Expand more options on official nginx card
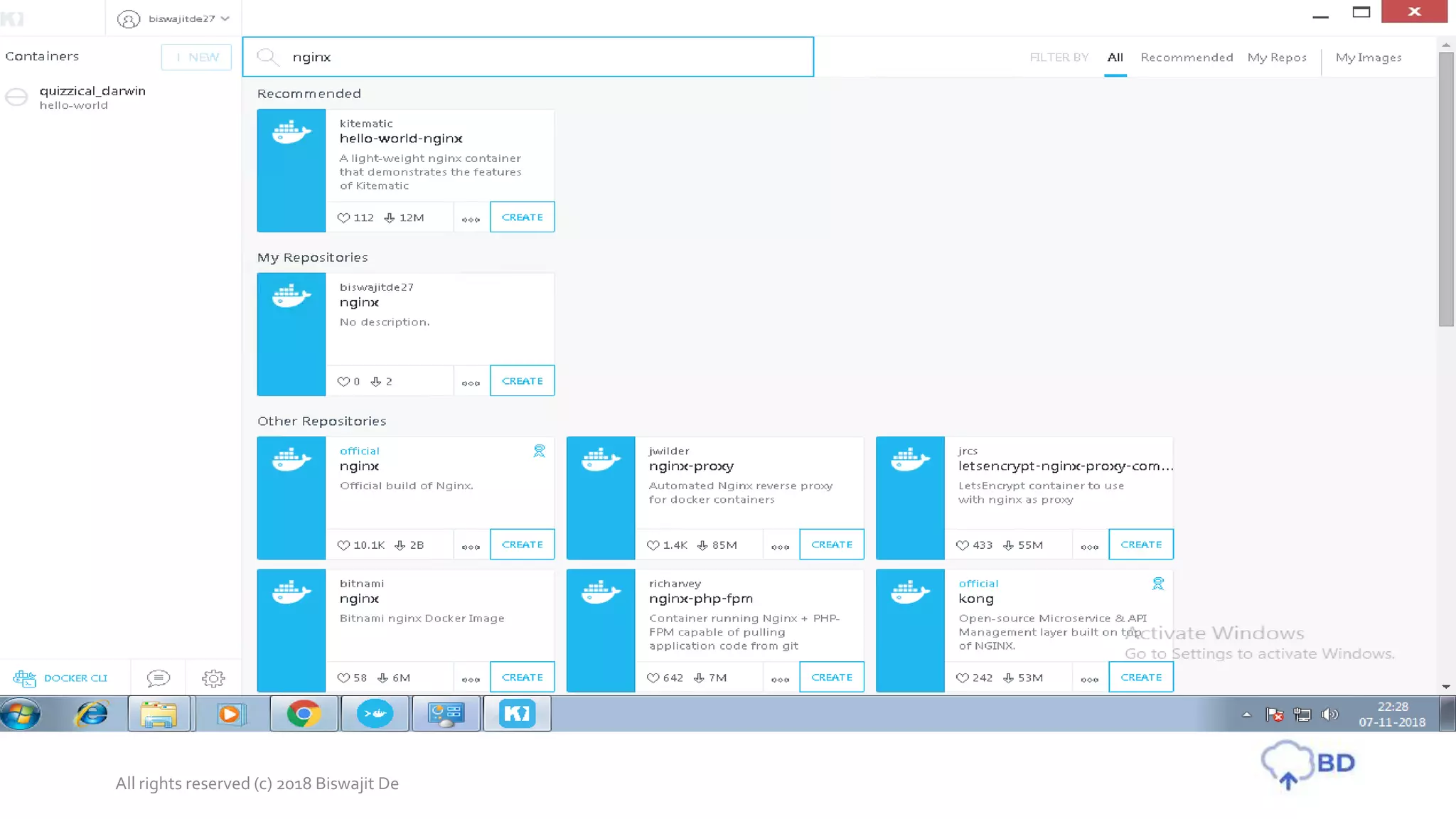1456x819 pixels. coord(471,546)
